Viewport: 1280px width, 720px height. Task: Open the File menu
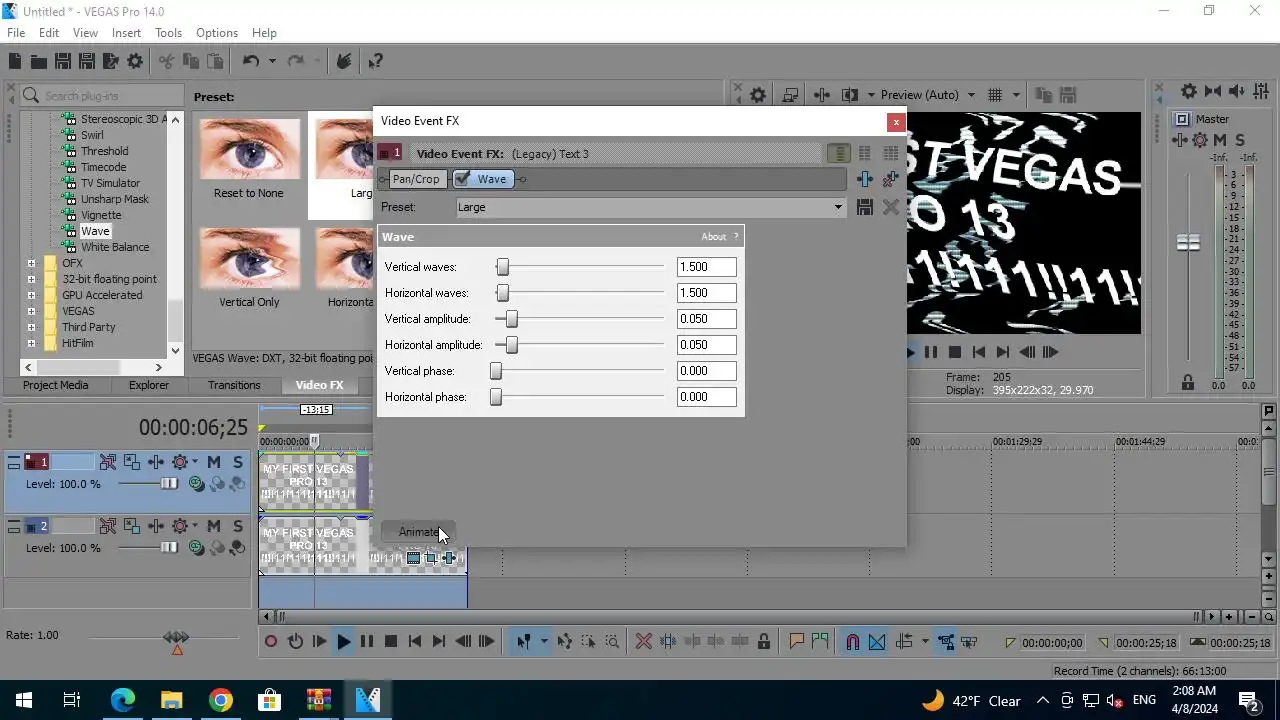(x=16, y=33)
